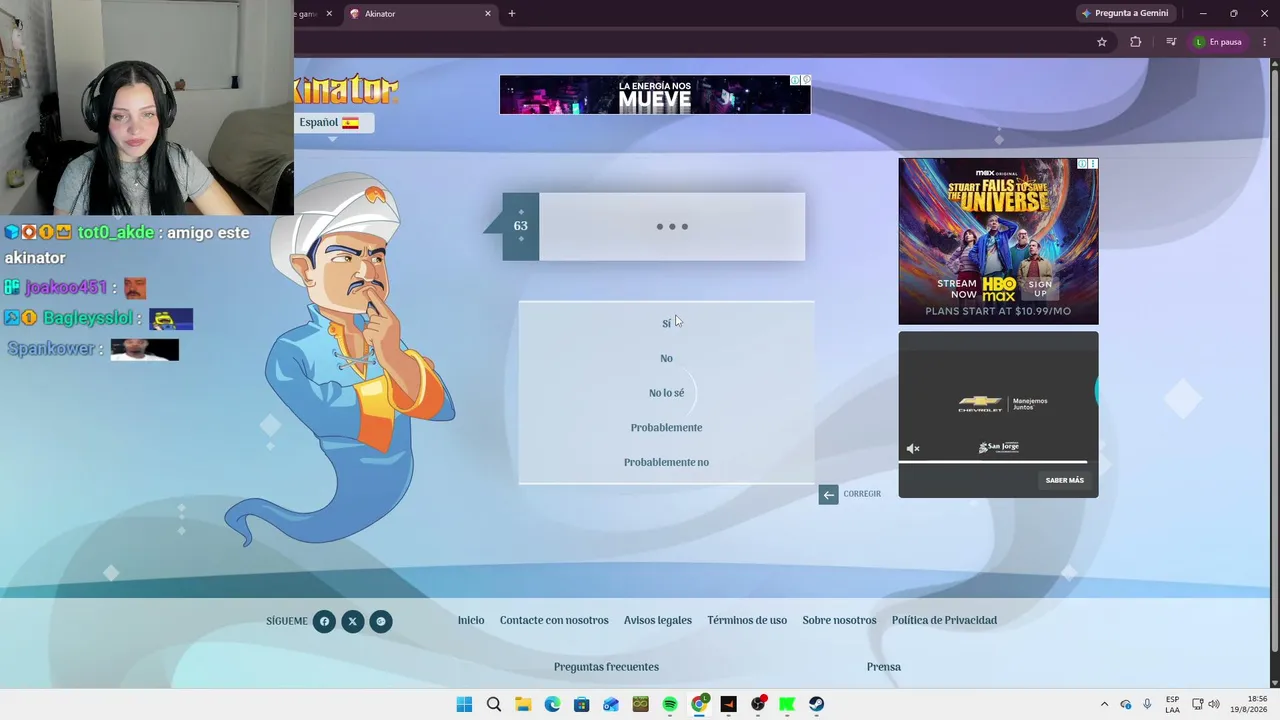Open the green Kick app in taskbar
Screen dimensions: 1280x720
787,704
